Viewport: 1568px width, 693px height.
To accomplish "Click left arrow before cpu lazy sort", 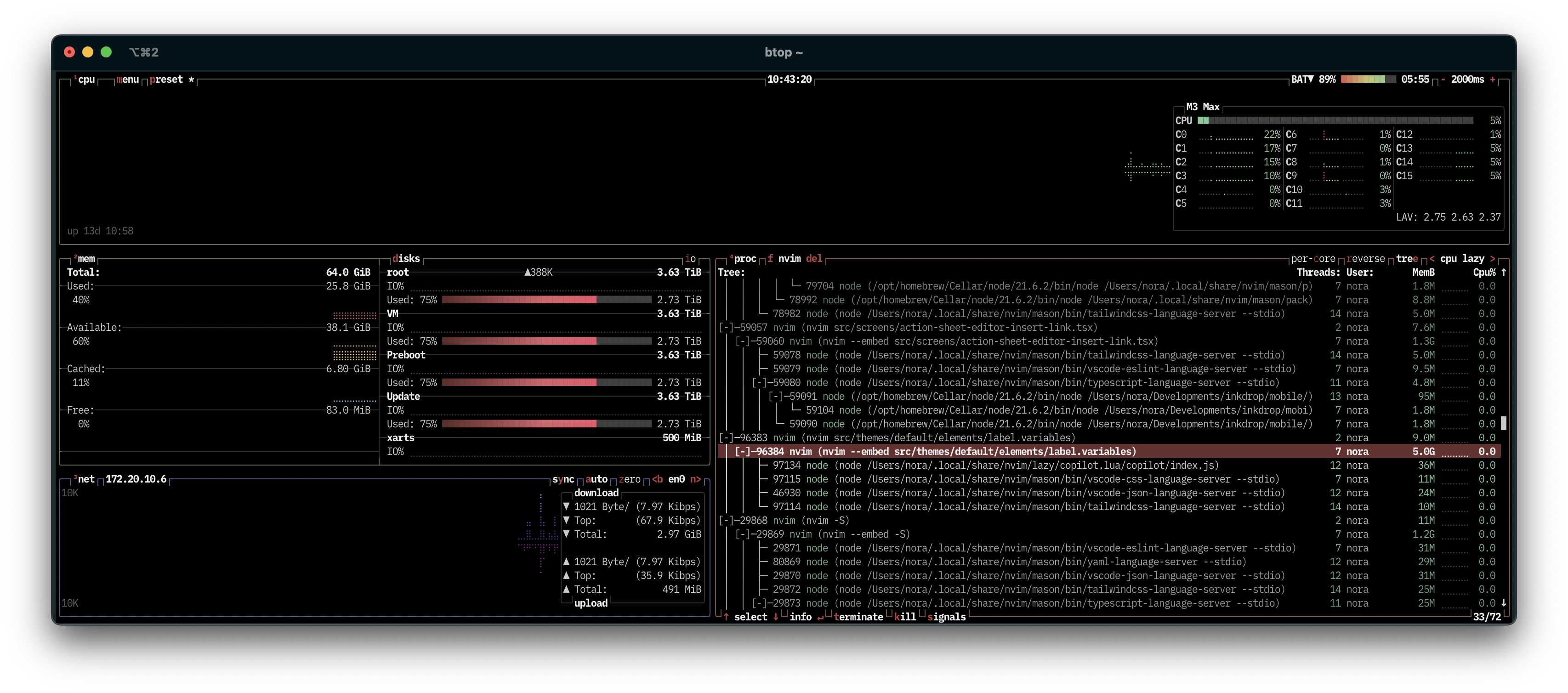I will 1432,259.
